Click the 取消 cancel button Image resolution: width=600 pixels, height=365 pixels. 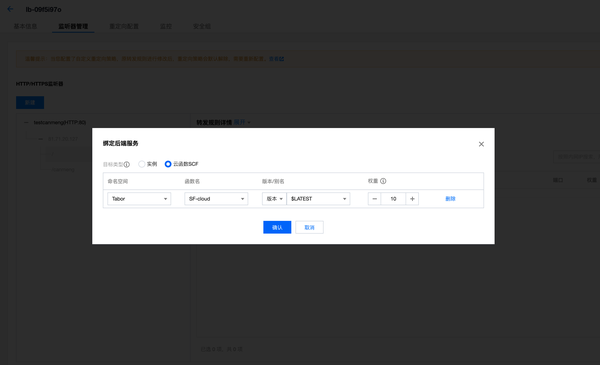pos(309,227)
